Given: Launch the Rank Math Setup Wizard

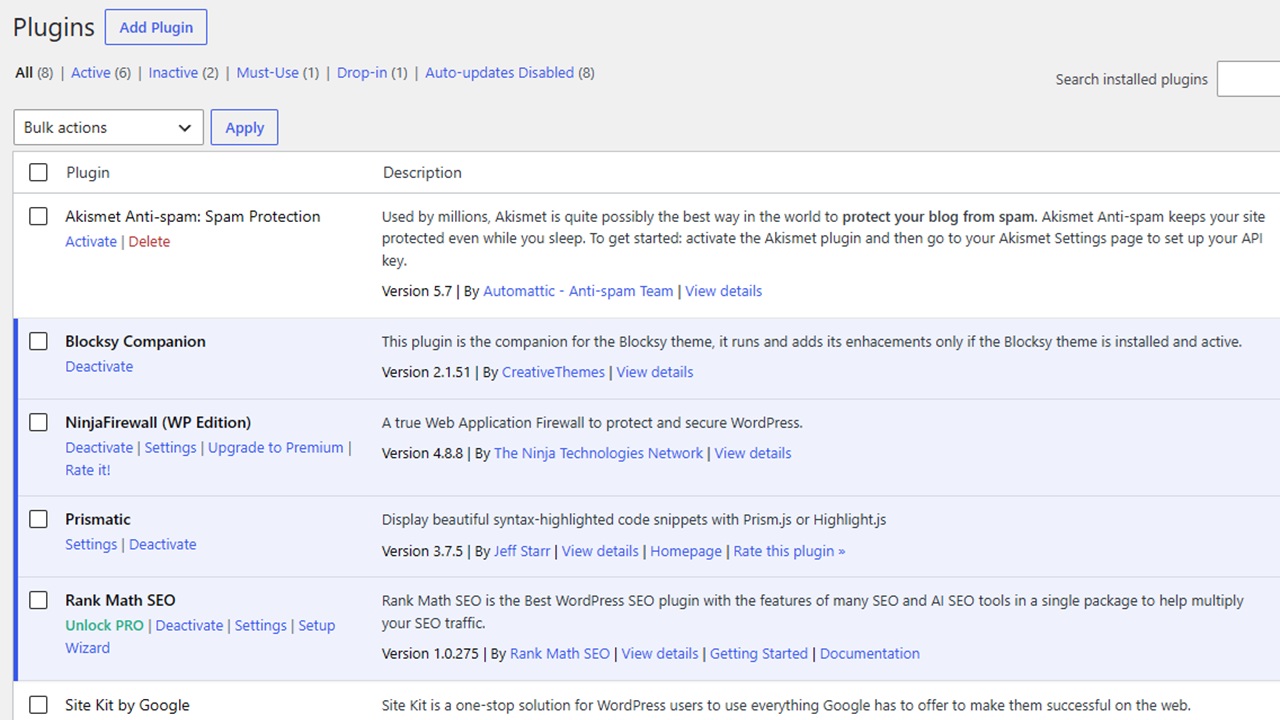Looking at the screenshot, I should (x=316, y=625).
